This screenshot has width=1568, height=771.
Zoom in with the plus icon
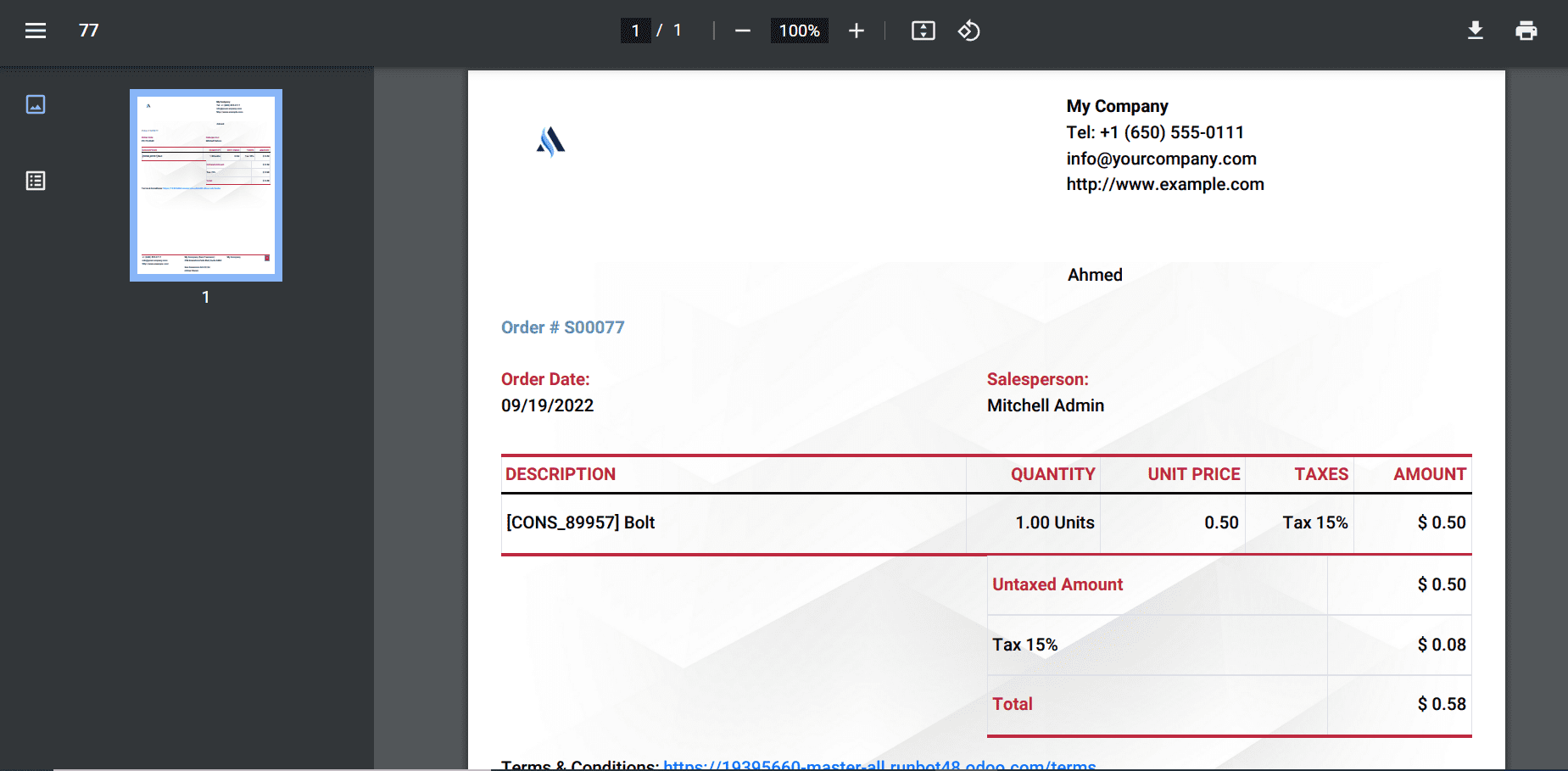click(857, 31)
